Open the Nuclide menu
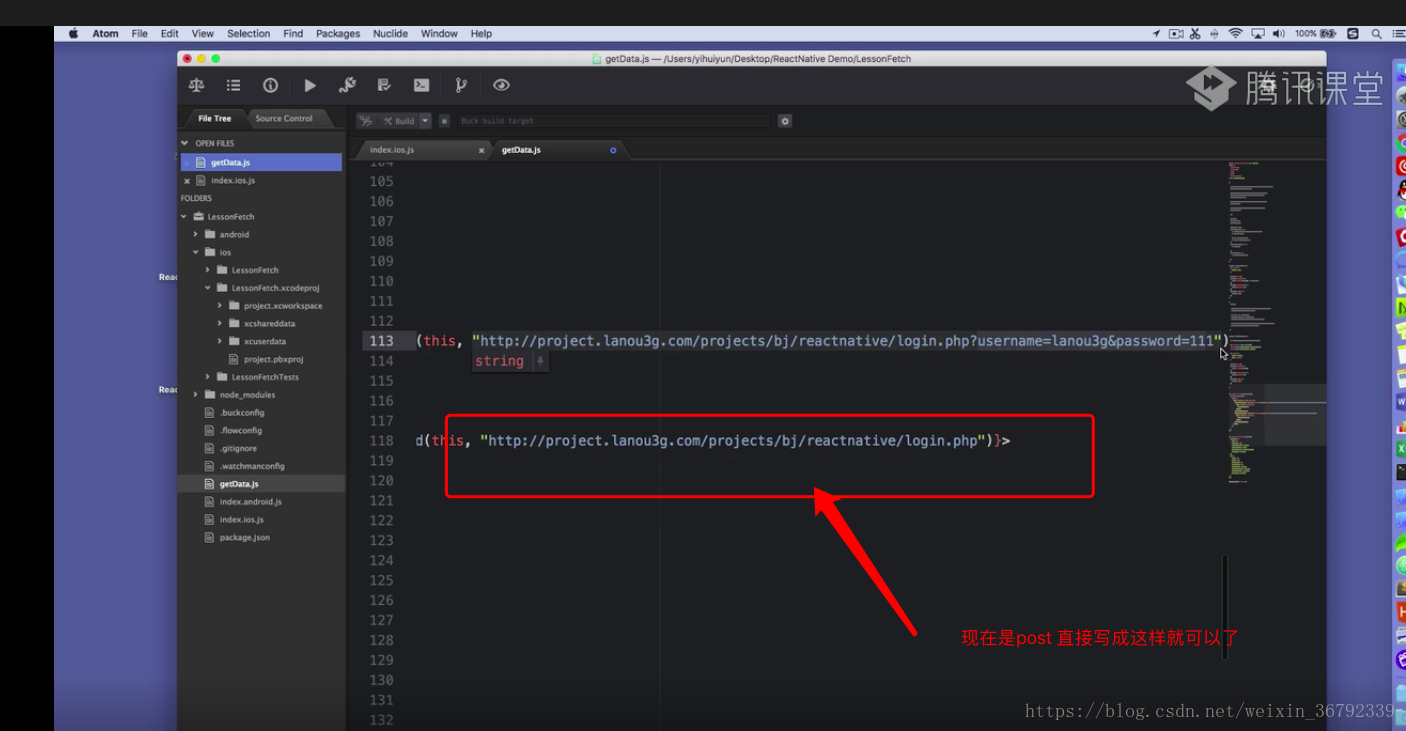The width and height of the screenshot is (1406, 731). pyautogui.click(x=391, y=34)
